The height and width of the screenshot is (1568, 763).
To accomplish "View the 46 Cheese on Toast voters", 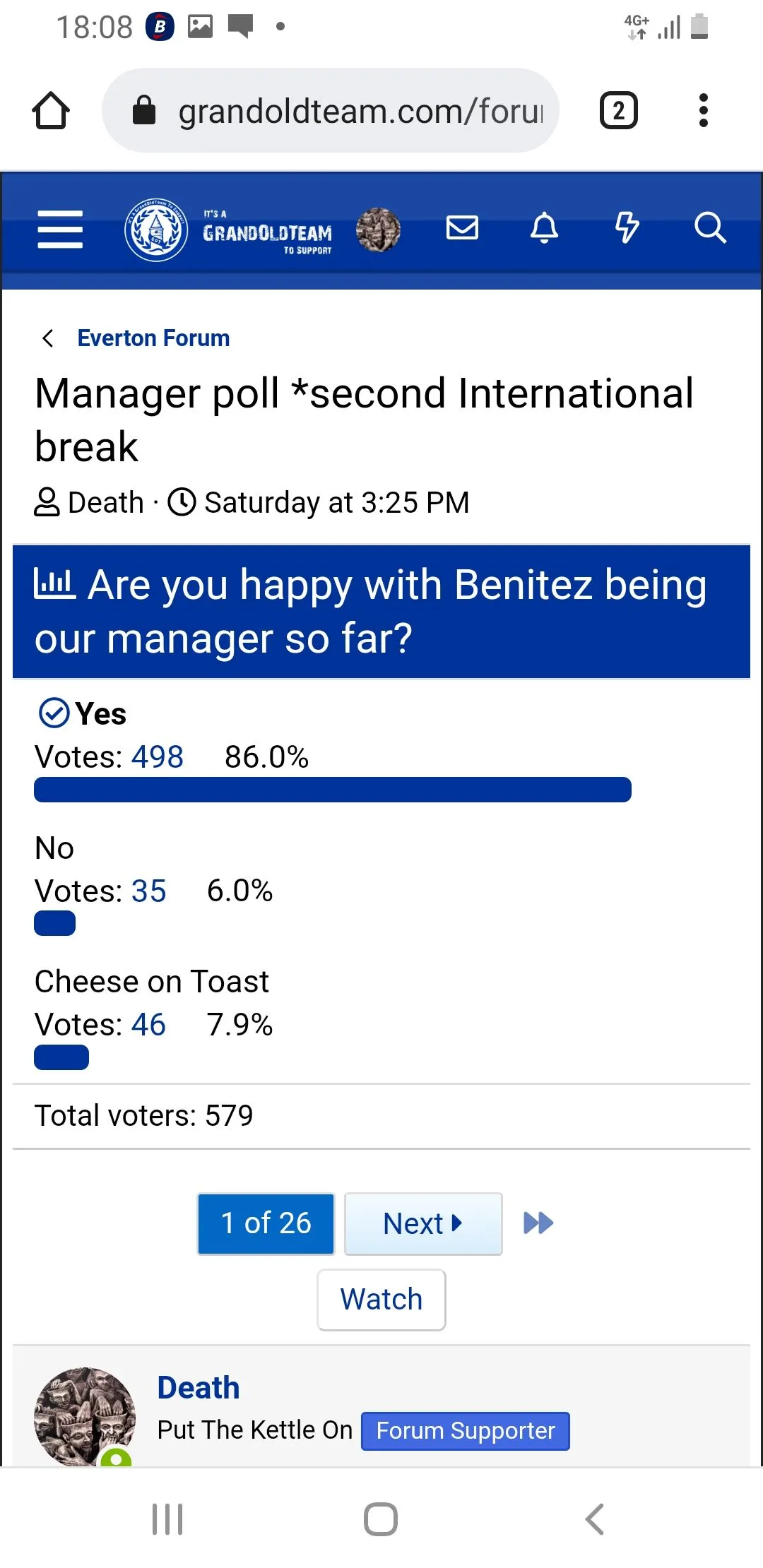I will click(148, 1025).
